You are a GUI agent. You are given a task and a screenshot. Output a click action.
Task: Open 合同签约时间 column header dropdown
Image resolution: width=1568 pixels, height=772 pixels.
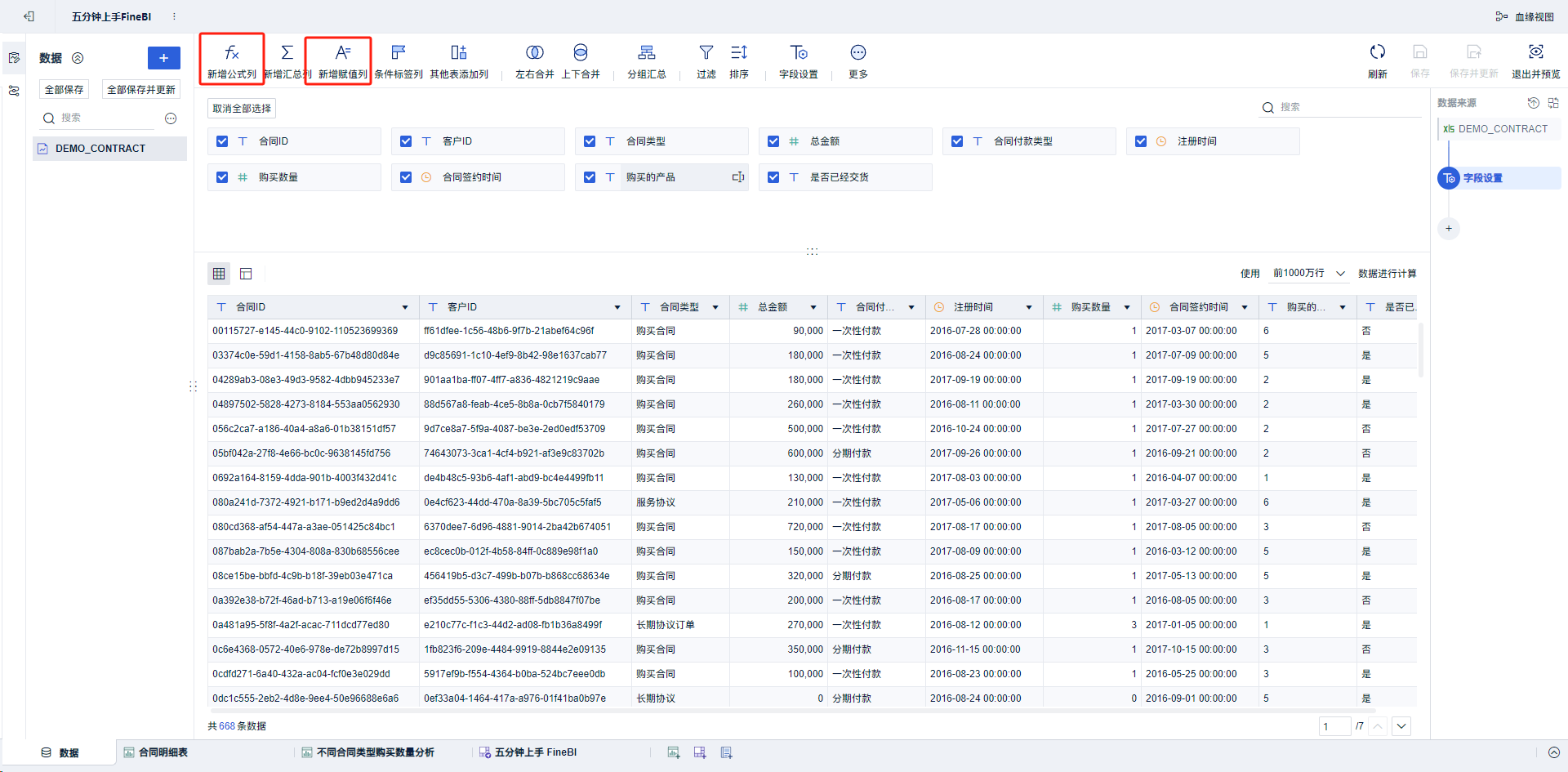point(1245,307)
